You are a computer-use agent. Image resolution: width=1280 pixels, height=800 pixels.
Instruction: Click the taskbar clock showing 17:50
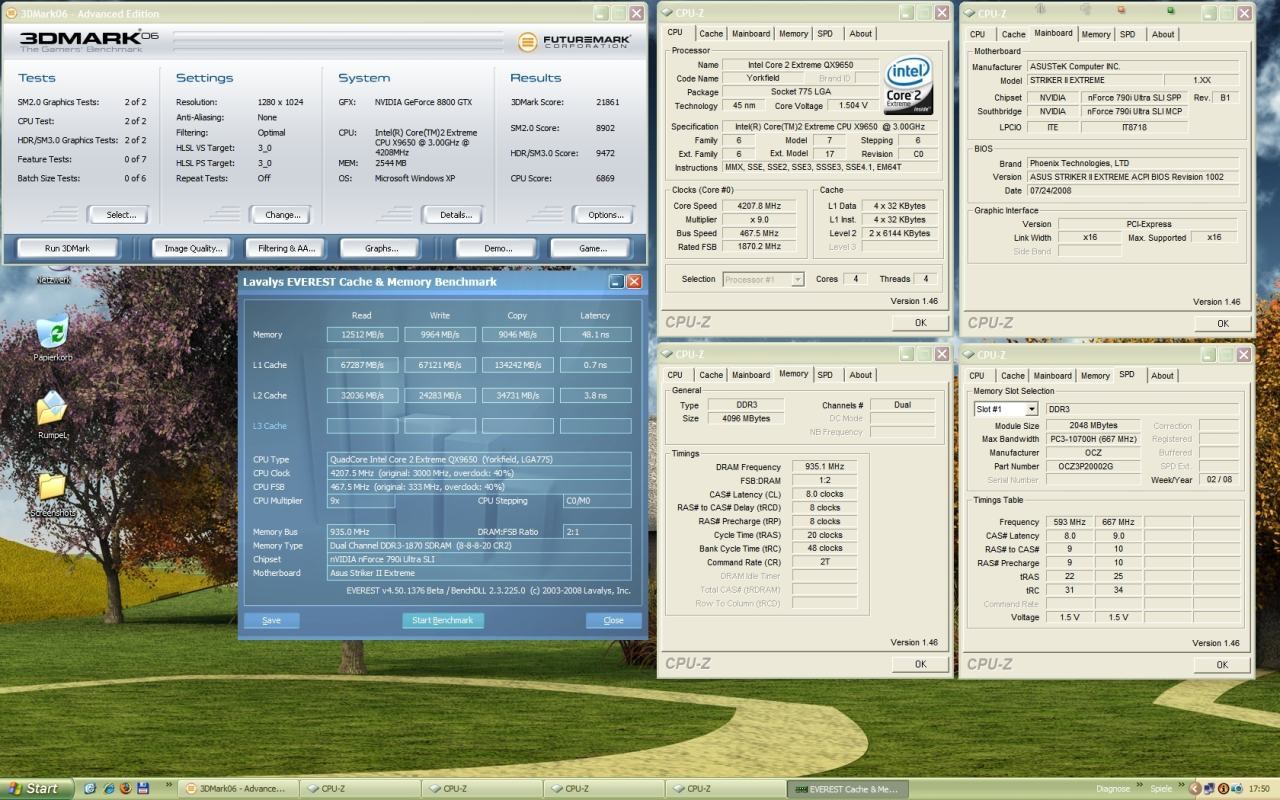(x=1259, y=788)
